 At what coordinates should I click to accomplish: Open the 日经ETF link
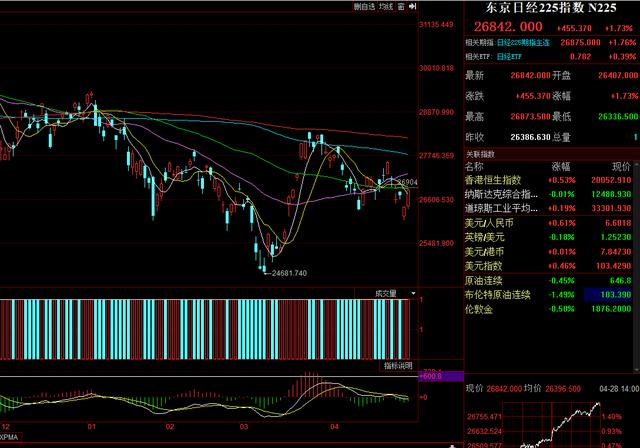pyautogui.click(x=509, y=57)
